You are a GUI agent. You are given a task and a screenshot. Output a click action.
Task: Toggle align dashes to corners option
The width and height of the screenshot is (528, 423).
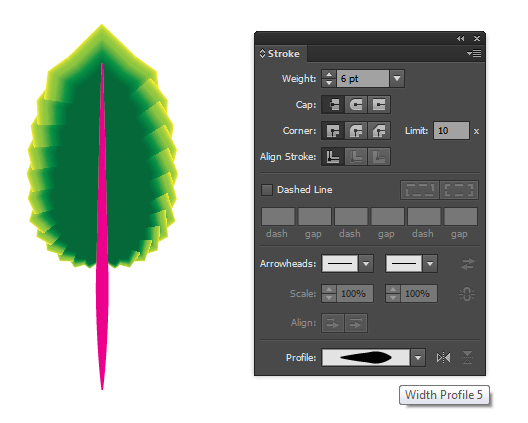459,190
